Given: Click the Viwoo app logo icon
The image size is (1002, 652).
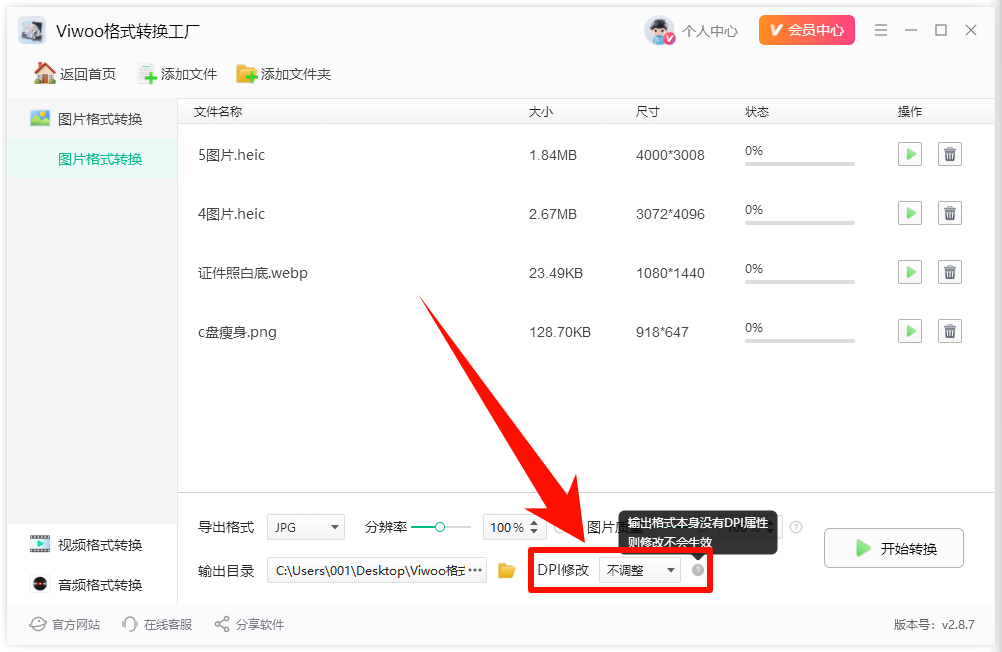Looking at the screenshot, I should coord(32,30).
